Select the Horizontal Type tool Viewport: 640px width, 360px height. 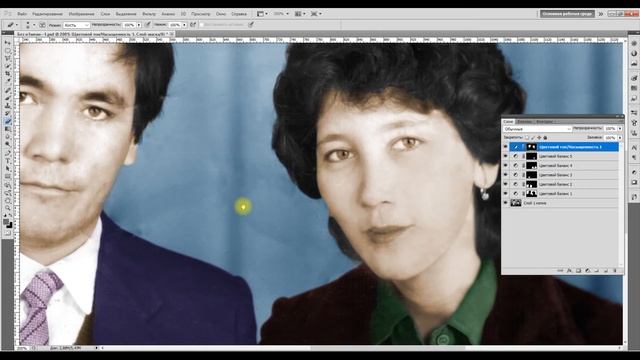pos(8,161)
